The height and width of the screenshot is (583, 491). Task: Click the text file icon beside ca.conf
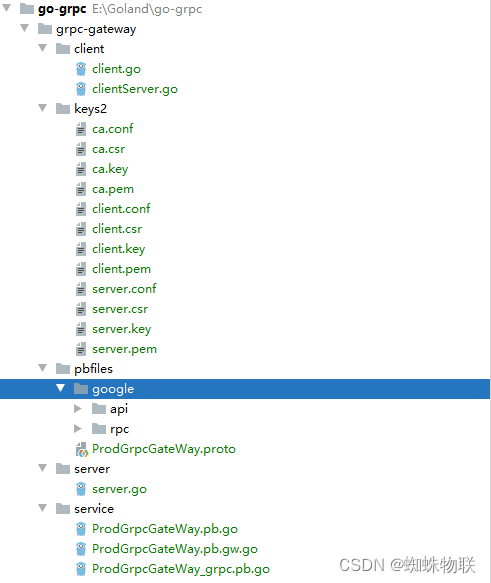pos(81,129)
